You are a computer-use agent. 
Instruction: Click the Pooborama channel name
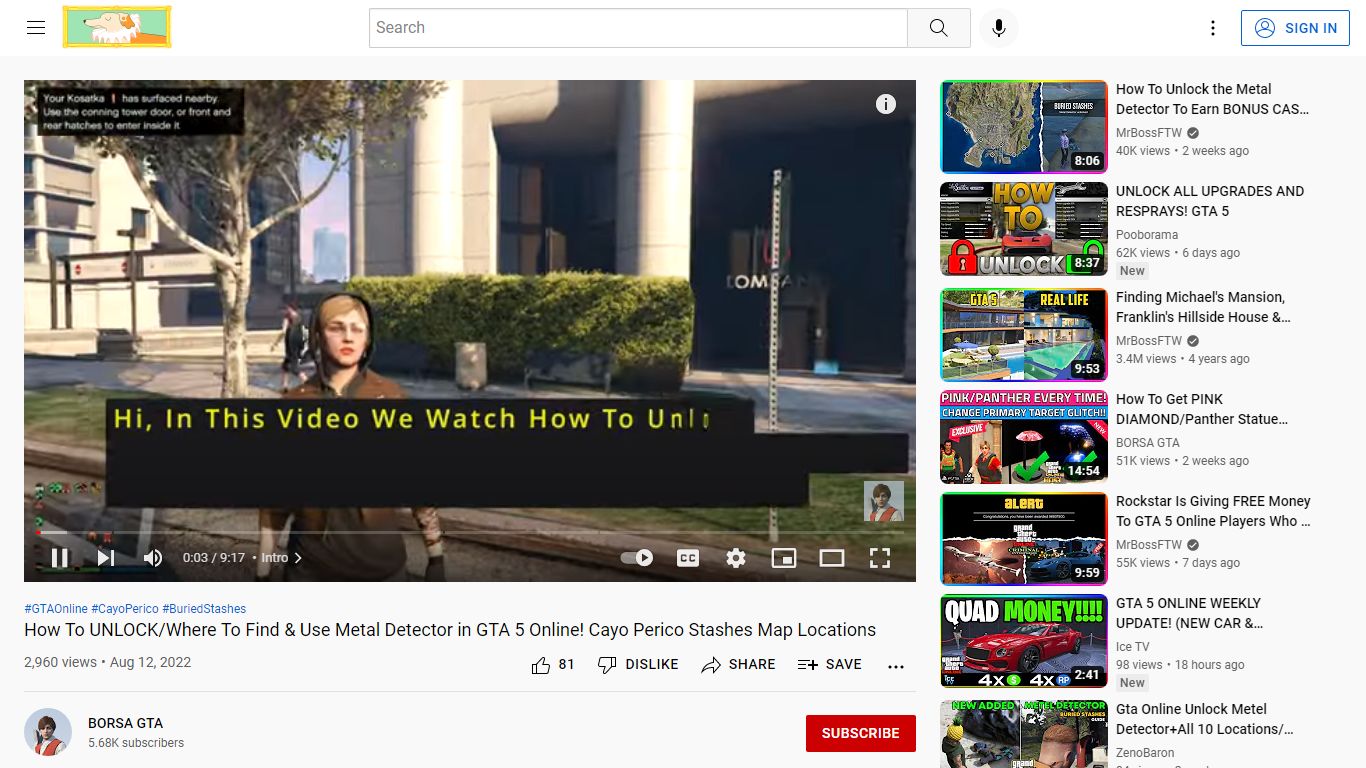click(x=1147, y=235)
